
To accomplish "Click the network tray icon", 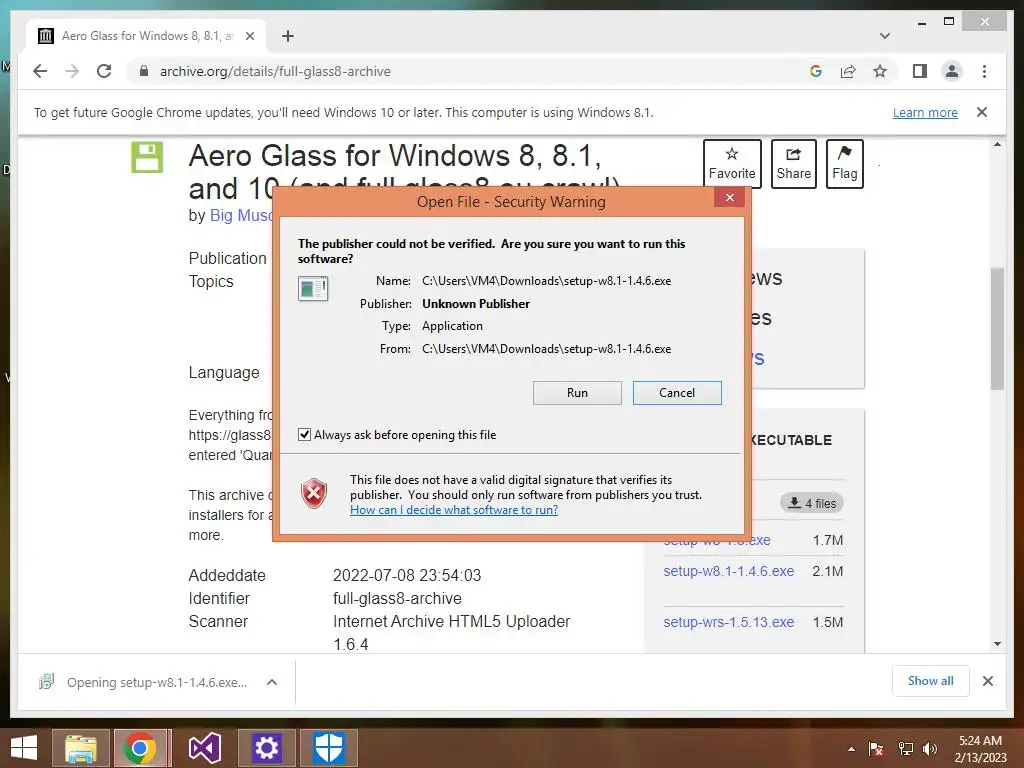I will pos(905,749).
